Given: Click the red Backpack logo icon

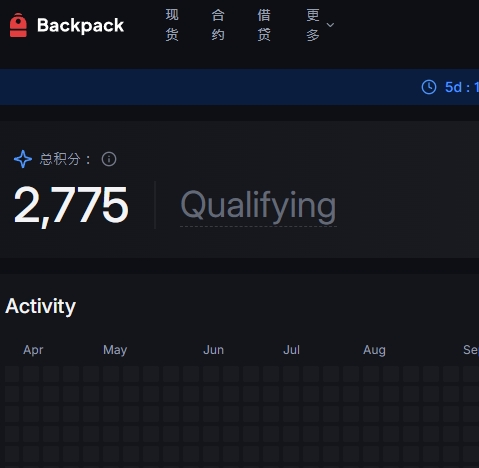Looking at the screenshot, I should (18, 25).
